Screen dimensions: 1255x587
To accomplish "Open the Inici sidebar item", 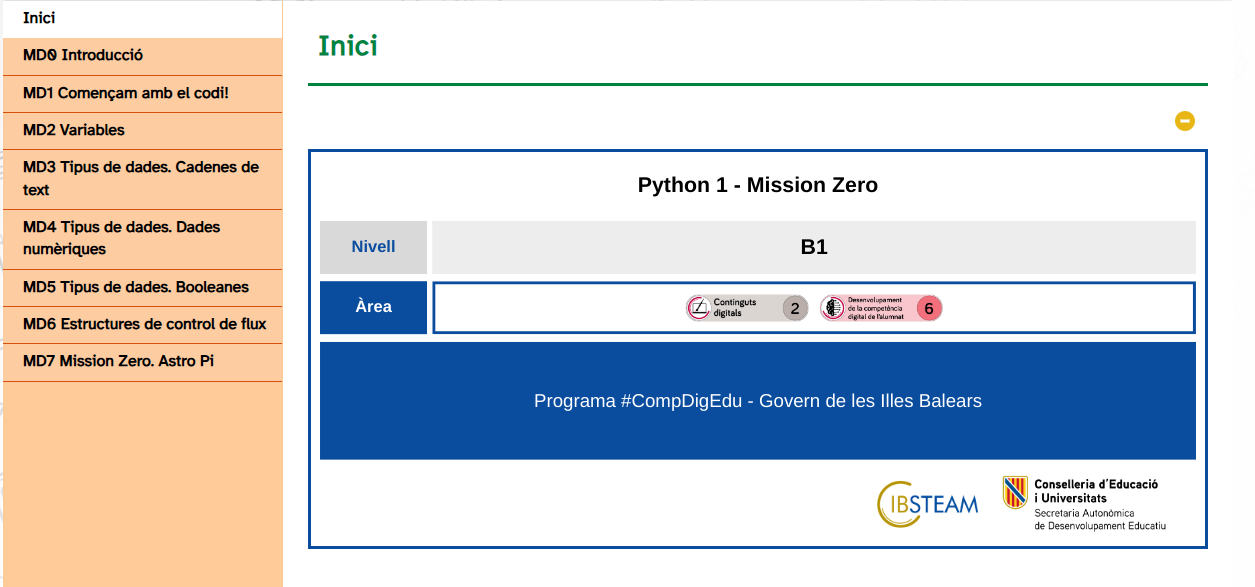I will click(142, 19).
